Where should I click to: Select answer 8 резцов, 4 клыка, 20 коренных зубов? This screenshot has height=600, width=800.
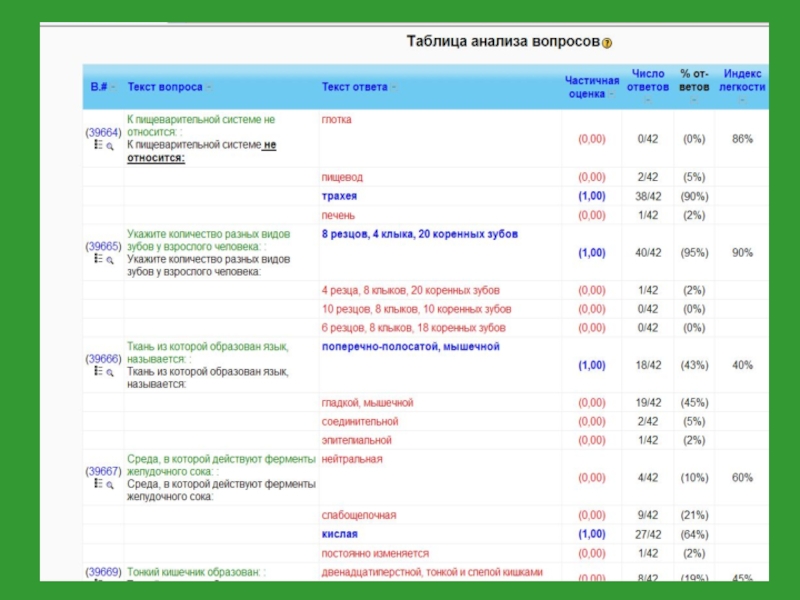pyautogui.click(x=419, y=234)
